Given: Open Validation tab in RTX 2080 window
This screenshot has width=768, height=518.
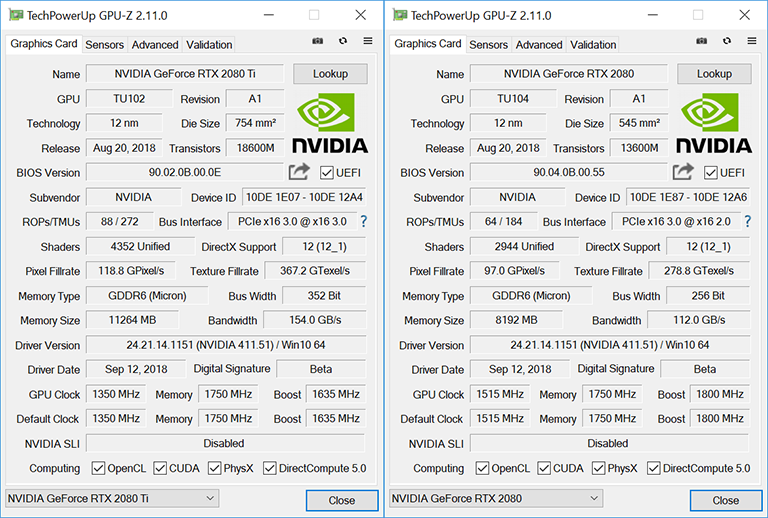Looking at the screenshot, I should click(593, 45).
